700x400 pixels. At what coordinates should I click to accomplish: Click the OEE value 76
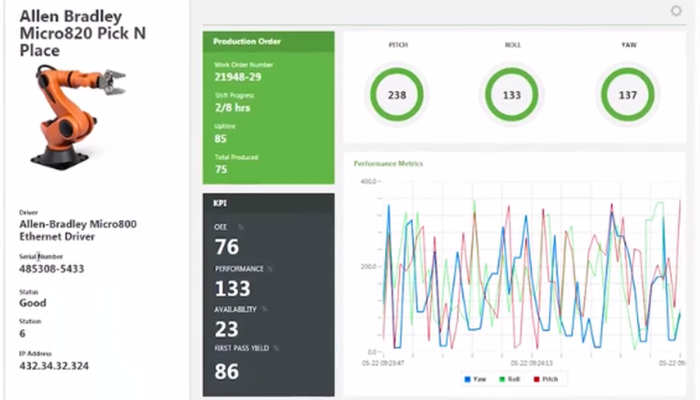[227, 247]
